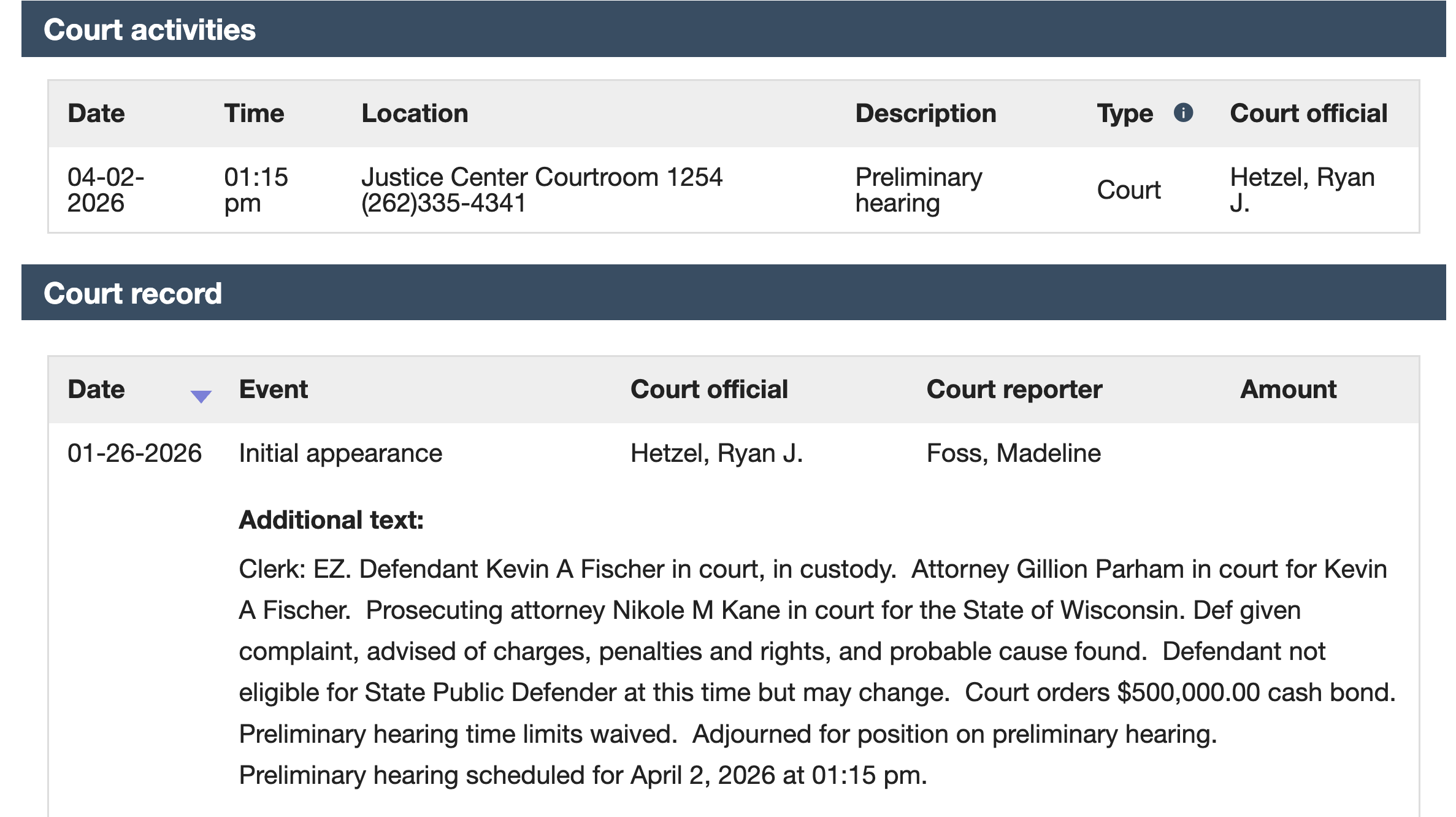The height and width of the screenshot is (817, 1456).
Task: Click the info icon beside Type
Action: [x=1183, y=113]
